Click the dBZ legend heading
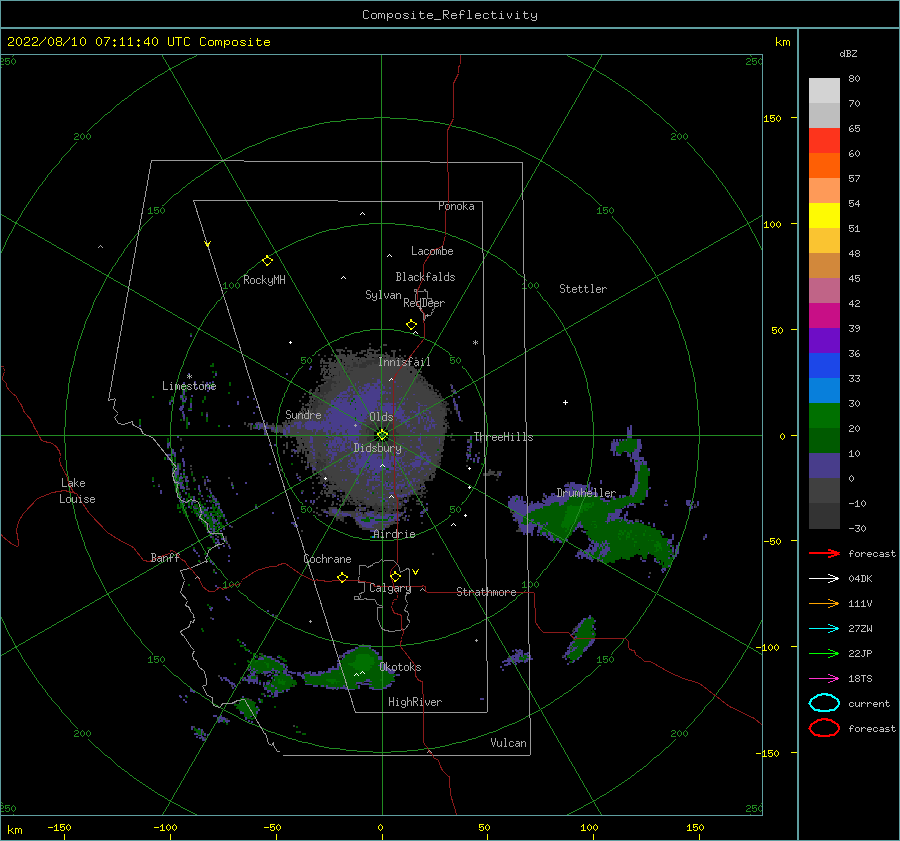This screenshot has height=841, width=900. pyautogui.click(x=848, y=53)
